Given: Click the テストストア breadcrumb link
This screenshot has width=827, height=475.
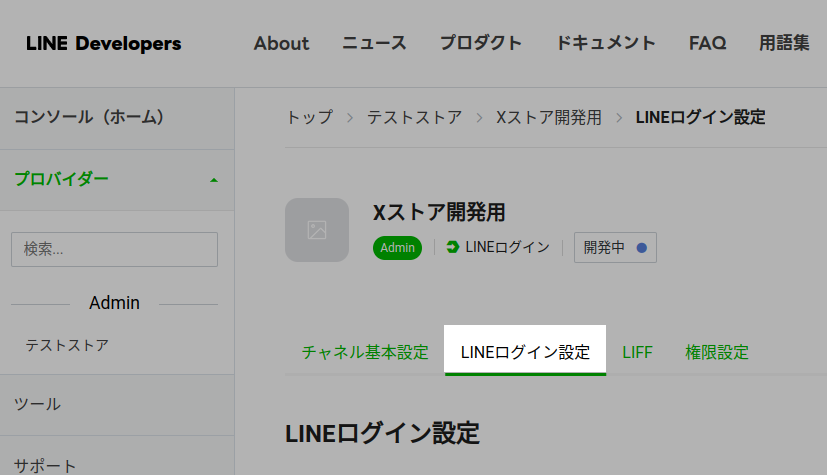Looking at the screenshot, I should pos(414,117).
